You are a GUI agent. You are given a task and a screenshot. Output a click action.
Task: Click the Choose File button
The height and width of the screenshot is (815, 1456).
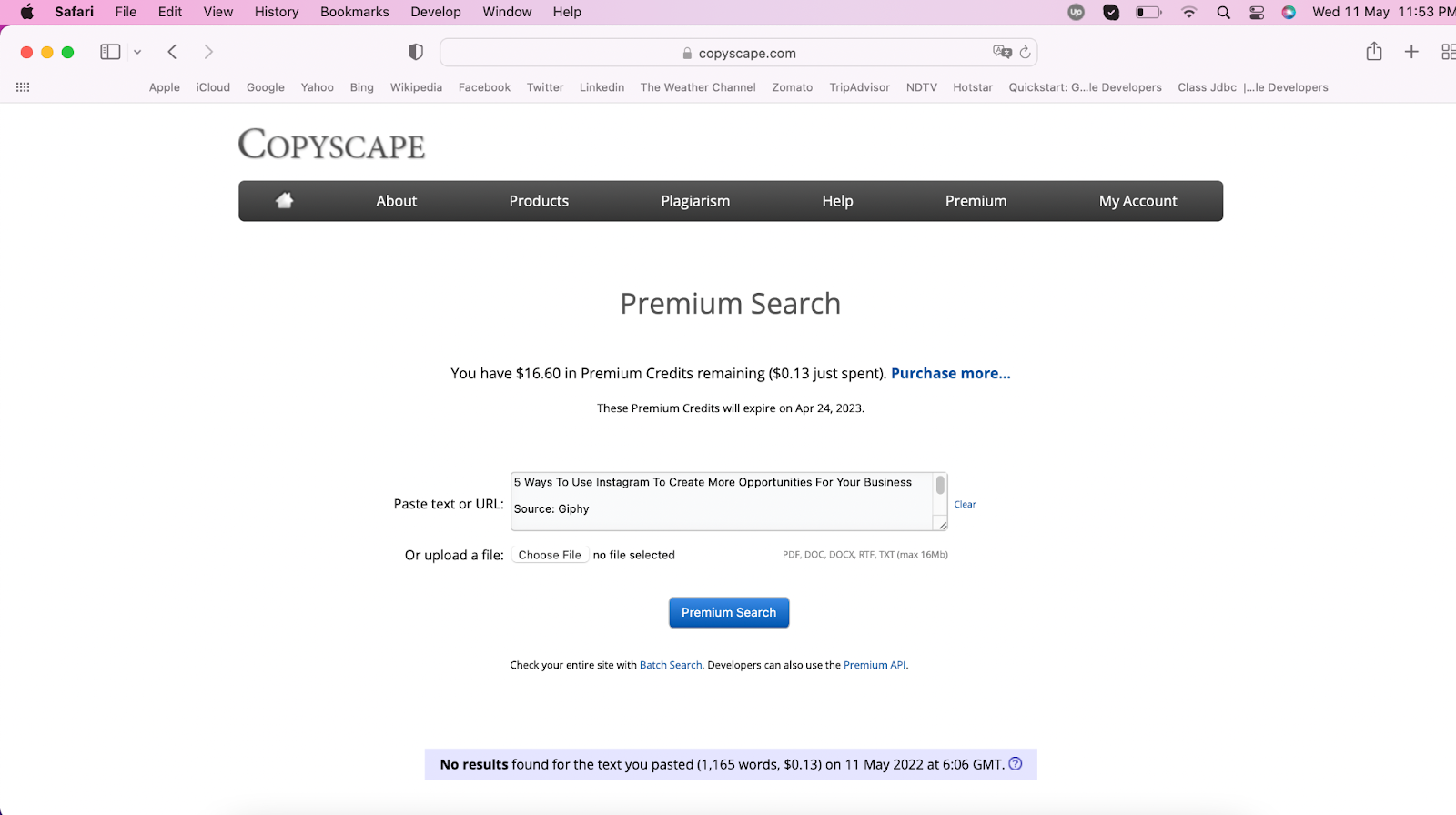pos(550,555)
